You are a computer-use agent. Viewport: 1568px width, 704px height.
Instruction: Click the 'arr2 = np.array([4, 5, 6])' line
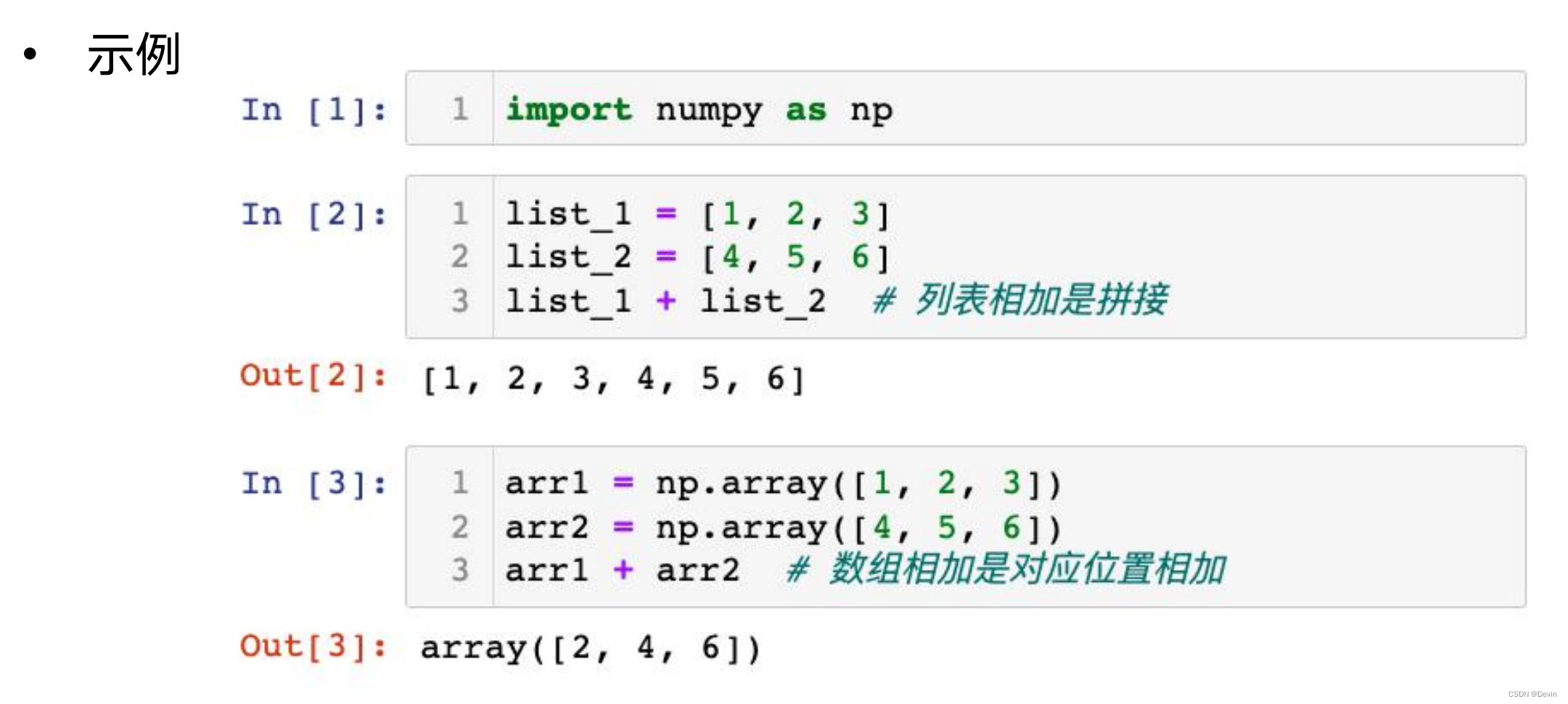[x=784, y=528]
